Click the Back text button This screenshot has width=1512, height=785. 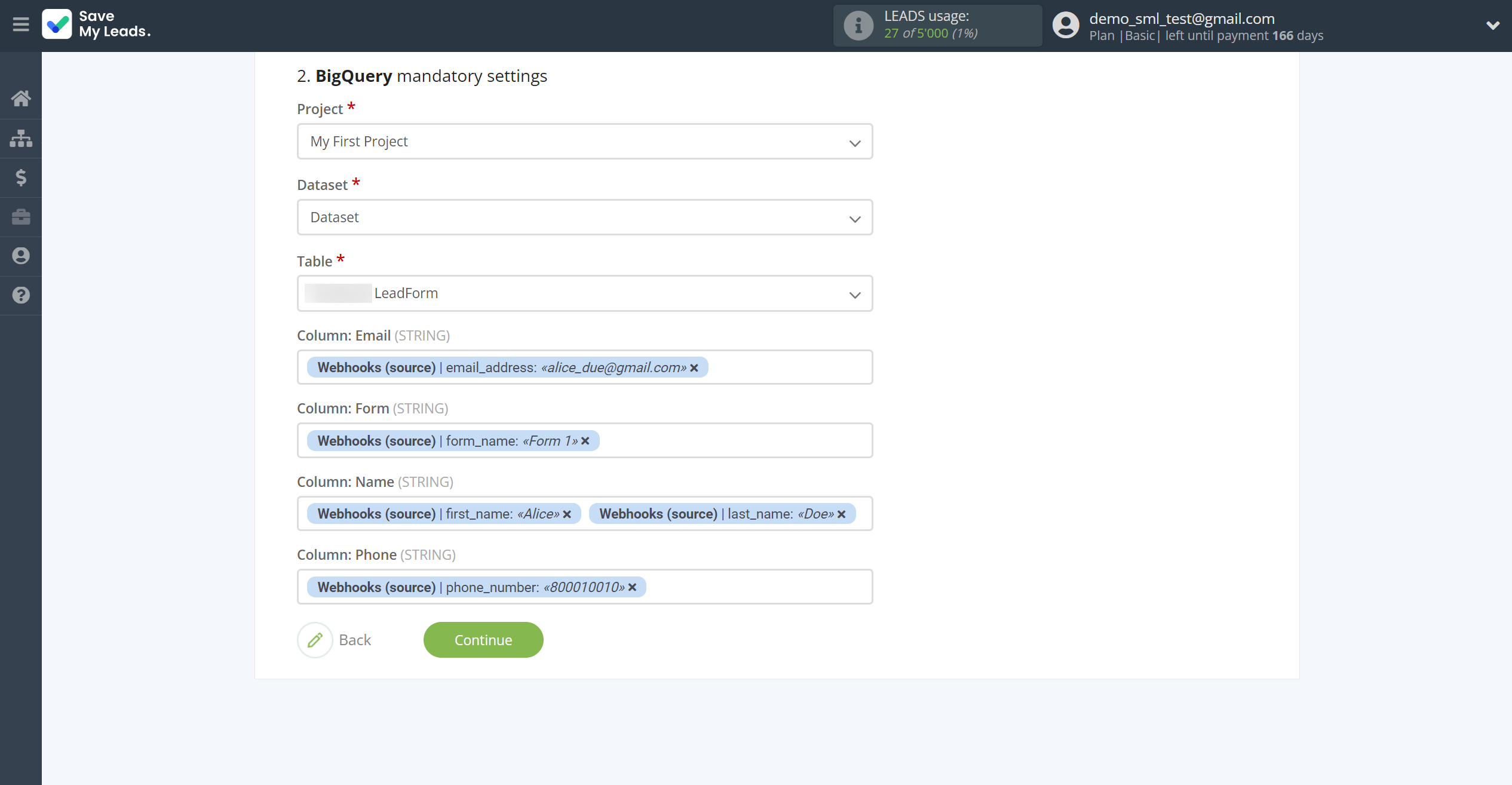(355, 640)
